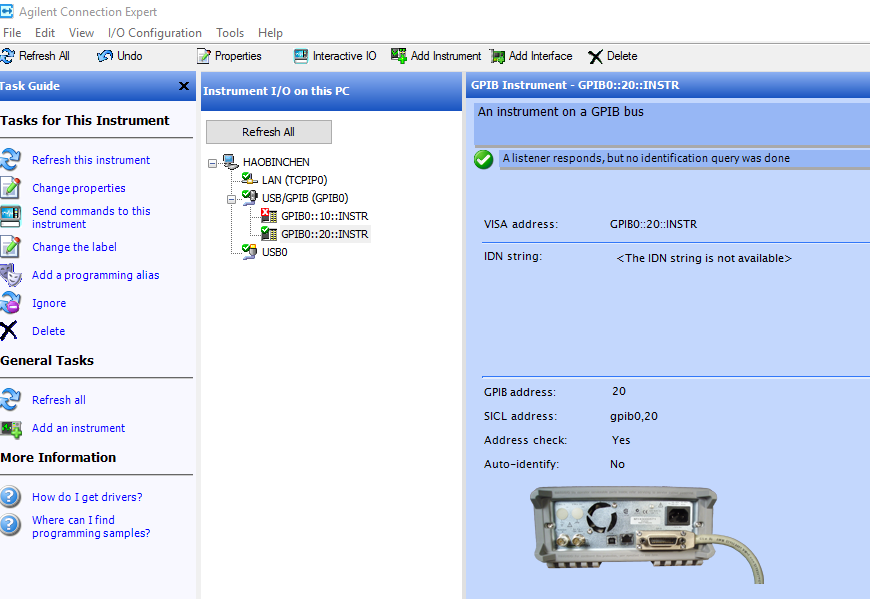The height and width of the screenshot is (599, 870).
Task: Click the Refresh this instrument link
Action: pos(91,160)
